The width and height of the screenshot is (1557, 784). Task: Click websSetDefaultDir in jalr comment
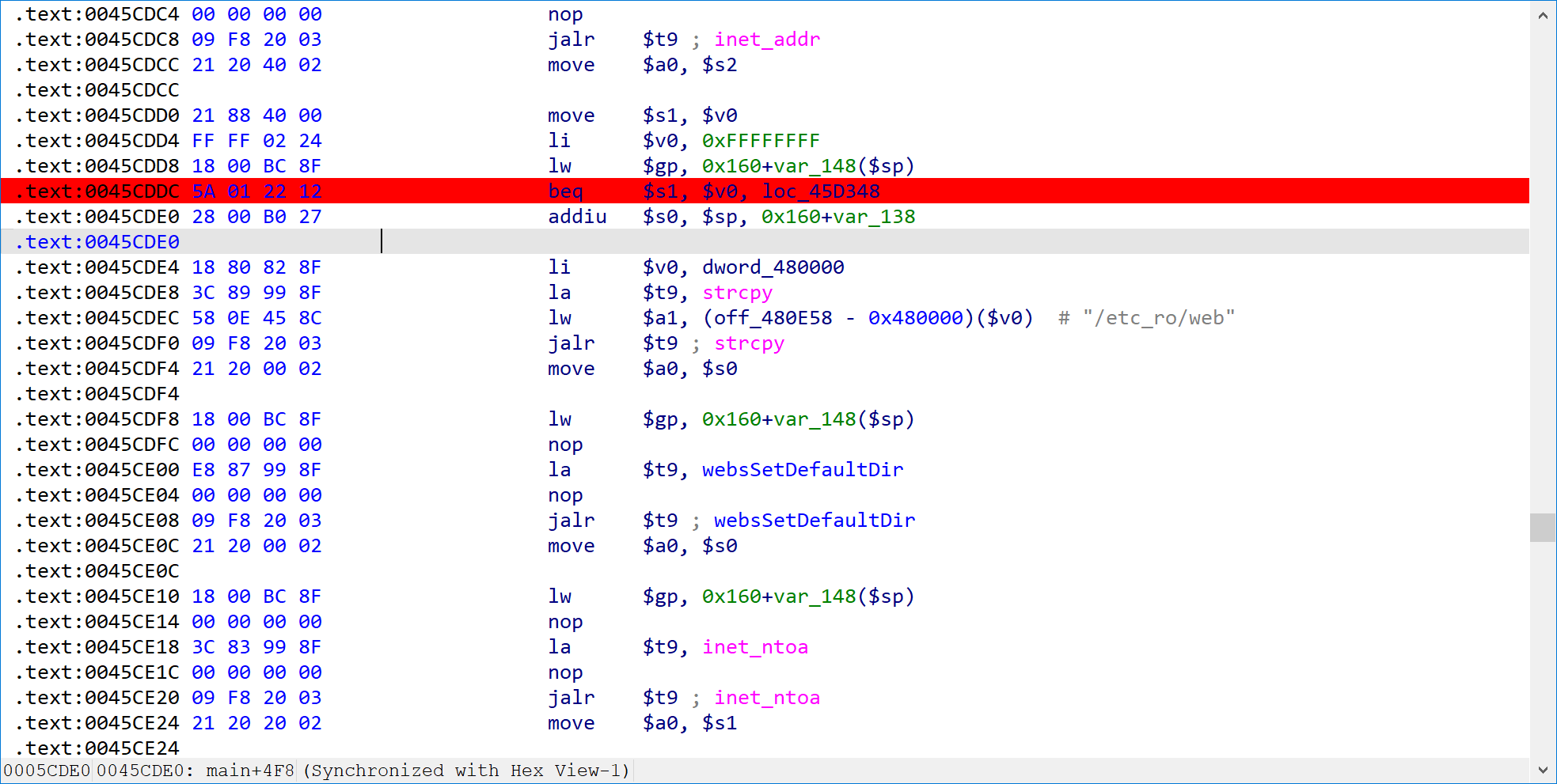click(x=815, y=521)
